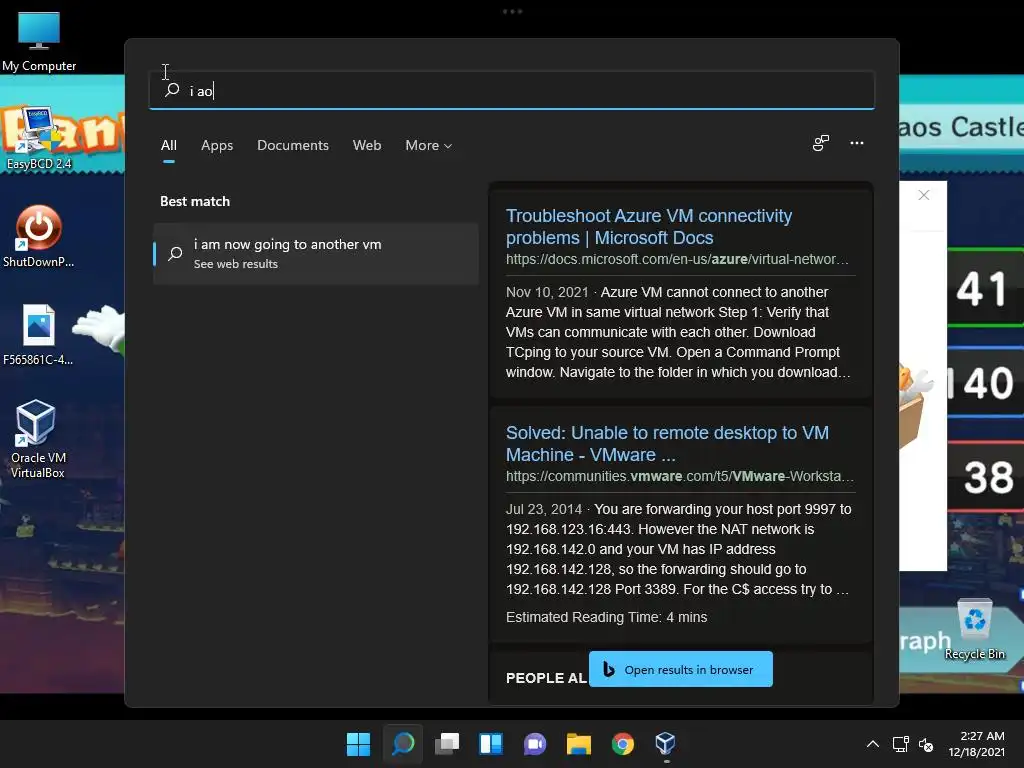Click See web results text

pyautogui.click(x=236, y=264)
